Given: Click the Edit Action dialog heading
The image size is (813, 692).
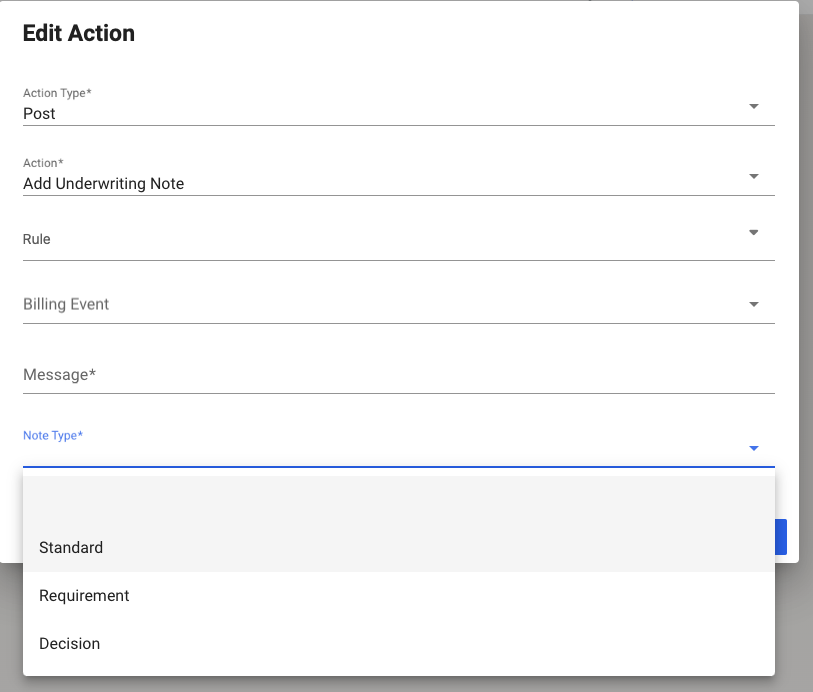Looking at the screenshot, I should (x=79, y=33).
